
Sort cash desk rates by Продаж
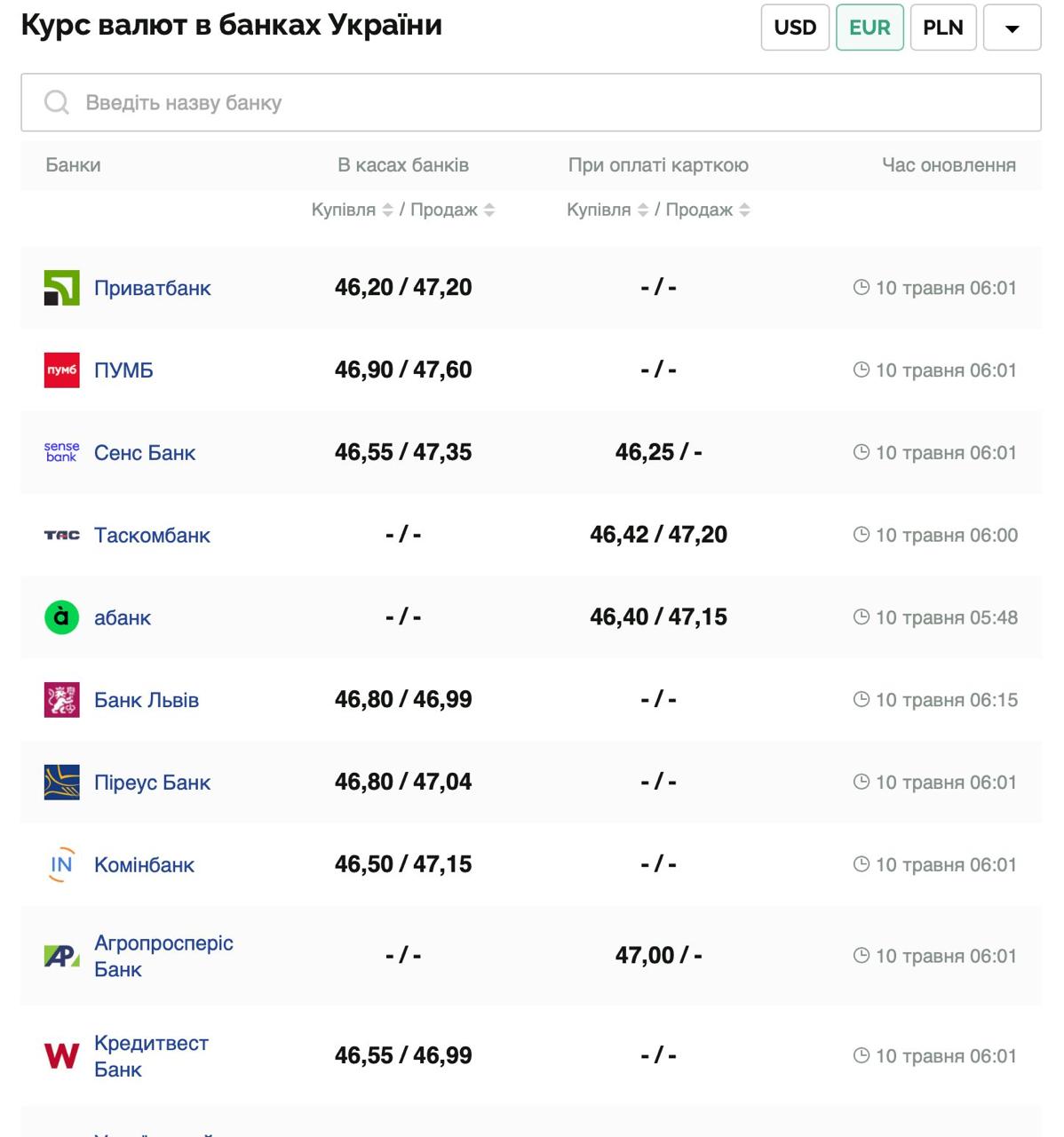(489, 211)
